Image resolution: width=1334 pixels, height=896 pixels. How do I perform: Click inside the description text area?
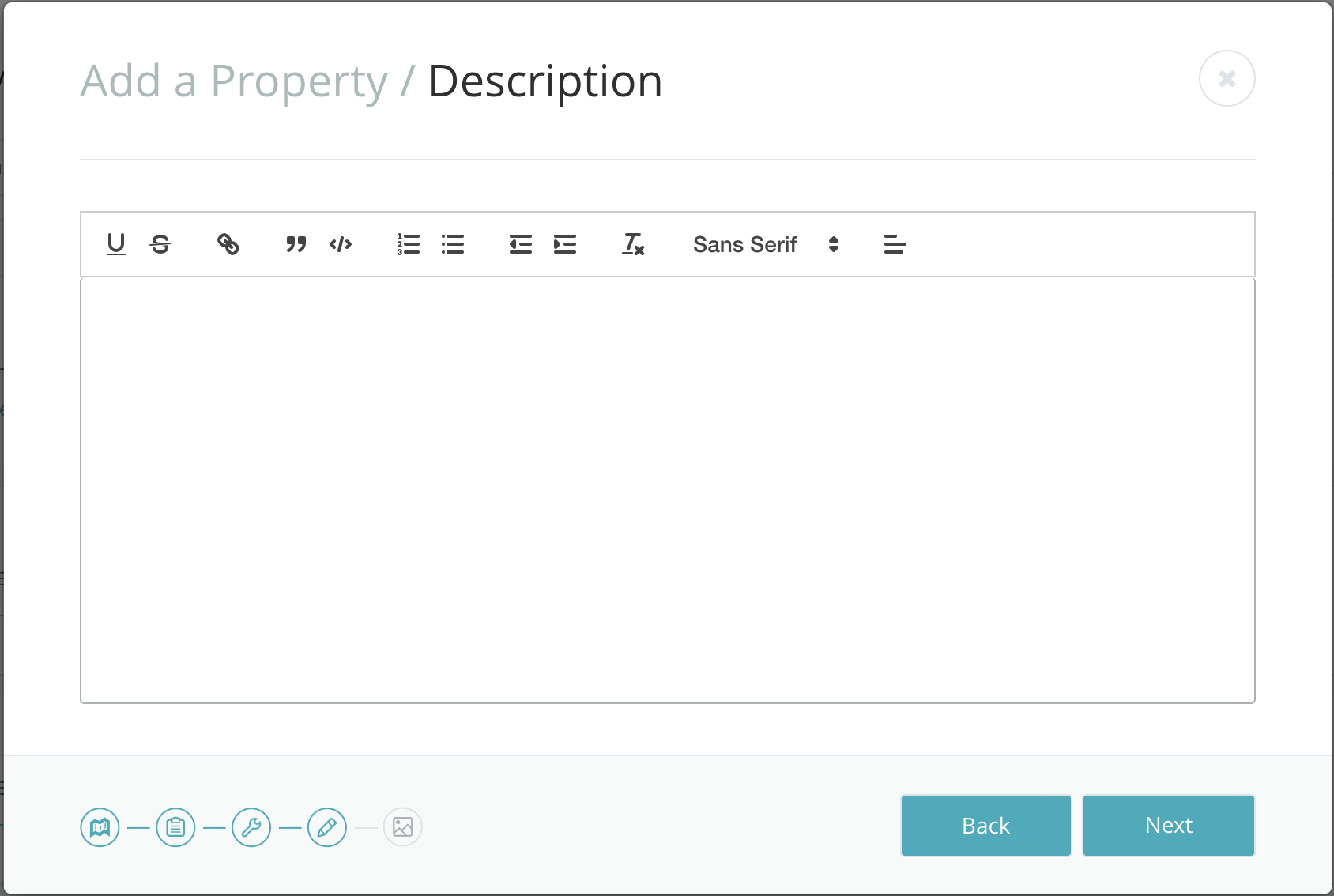667,490
